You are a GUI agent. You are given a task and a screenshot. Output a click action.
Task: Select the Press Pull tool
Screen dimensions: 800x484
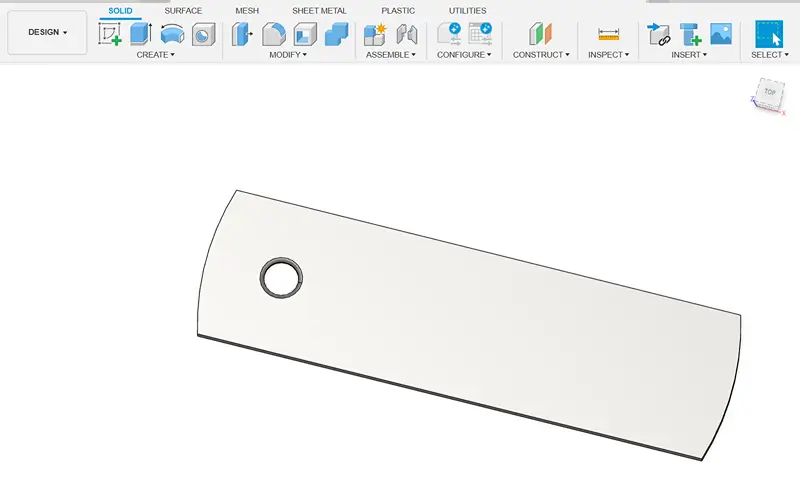tap(242, 34)
